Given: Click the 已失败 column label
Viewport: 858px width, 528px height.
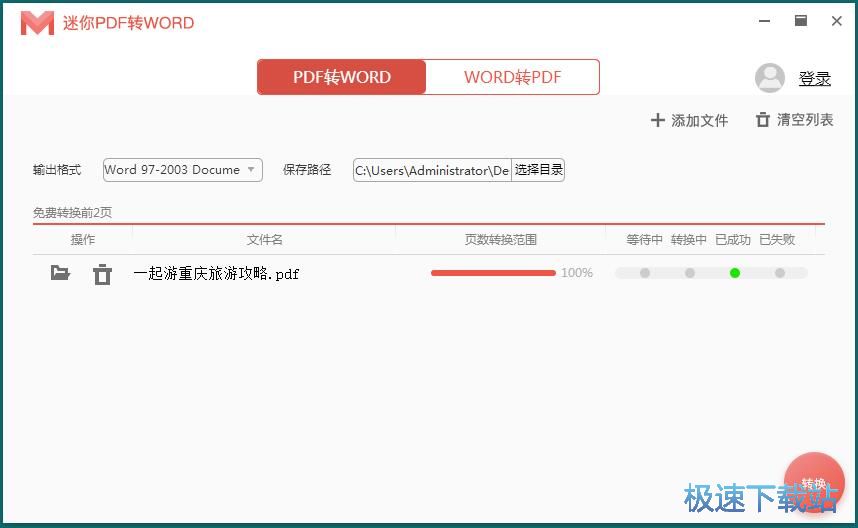Looking at the screenshot, I should (x=777, y=240).
